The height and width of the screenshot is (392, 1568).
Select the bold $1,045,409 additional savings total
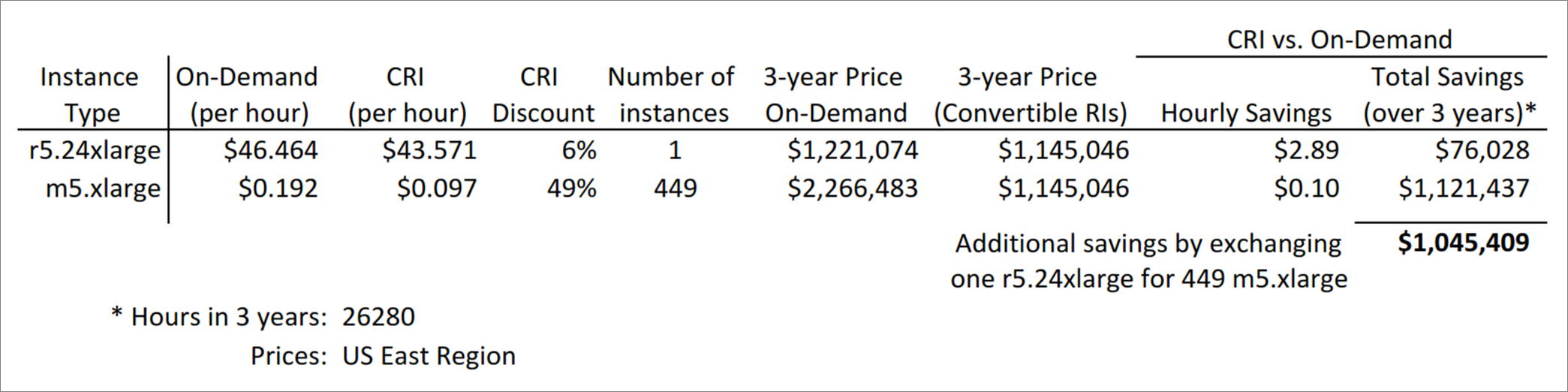click(x=1464, y=243)
